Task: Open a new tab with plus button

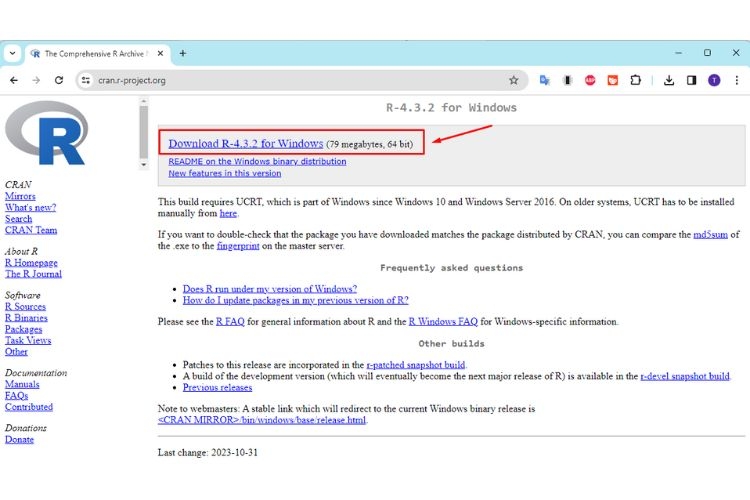Action: [183, 53]
